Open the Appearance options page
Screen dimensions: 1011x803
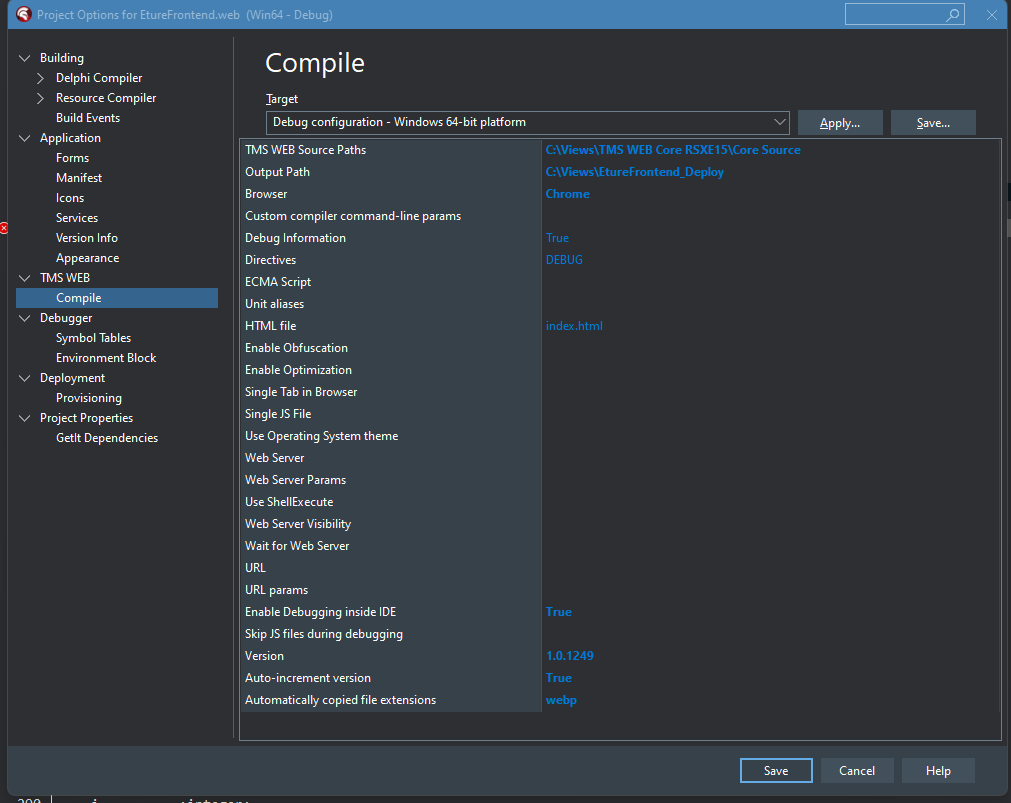pyautogui.click(x=87, y=258)
